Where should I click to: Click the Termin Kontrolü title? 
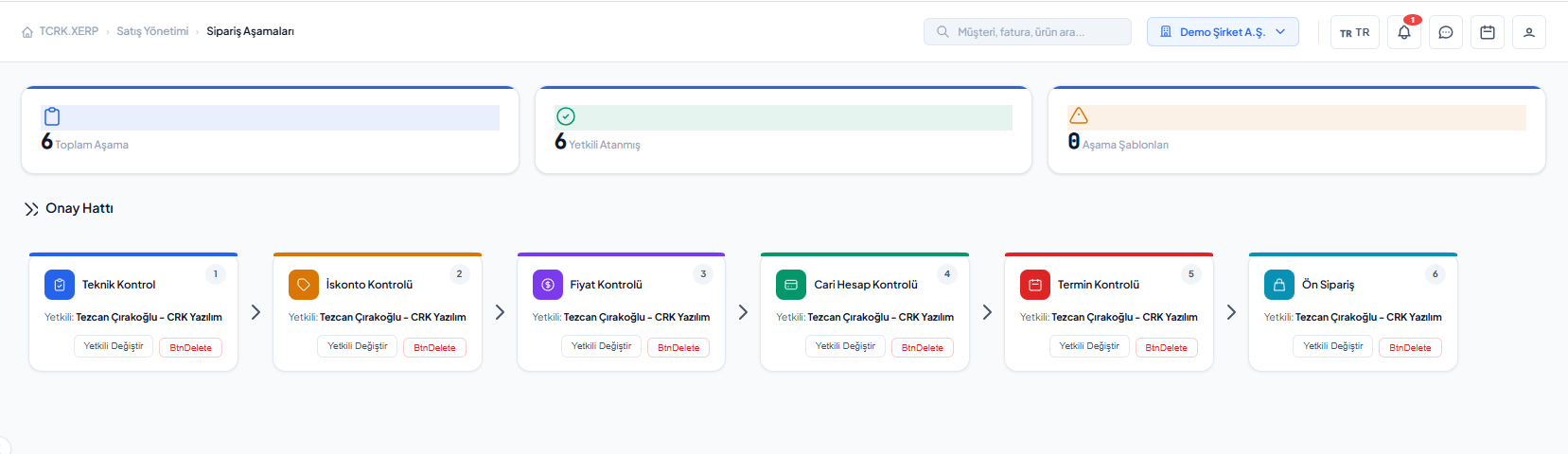click(x=1099, y=285)
